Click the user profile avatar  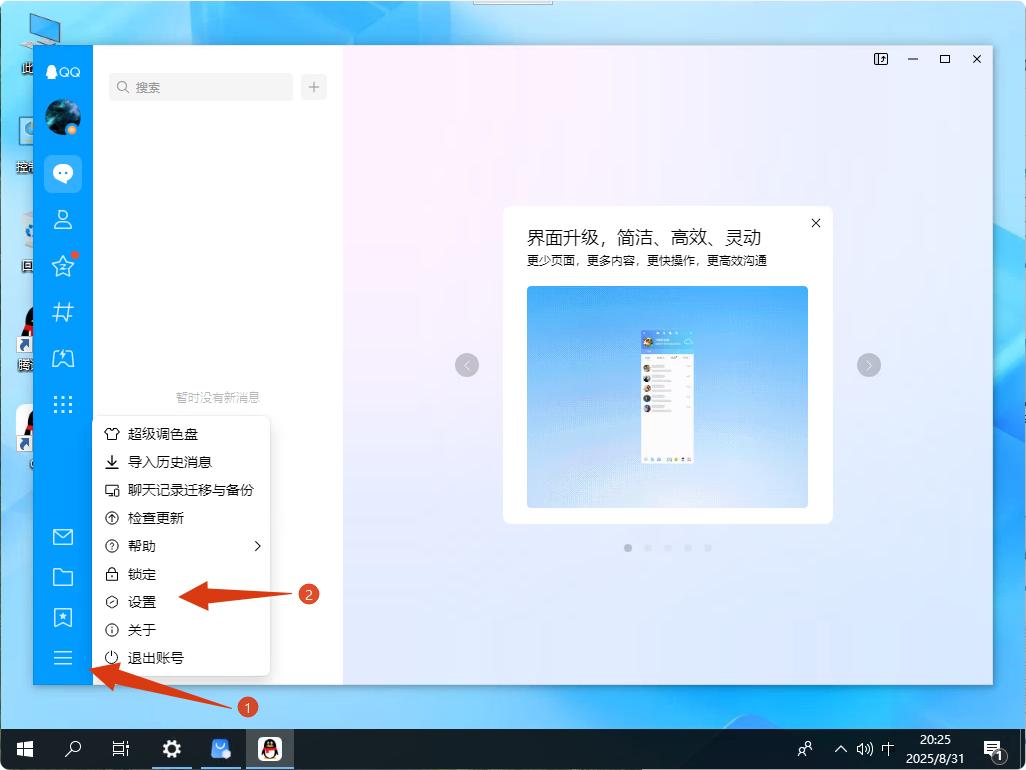63,117
